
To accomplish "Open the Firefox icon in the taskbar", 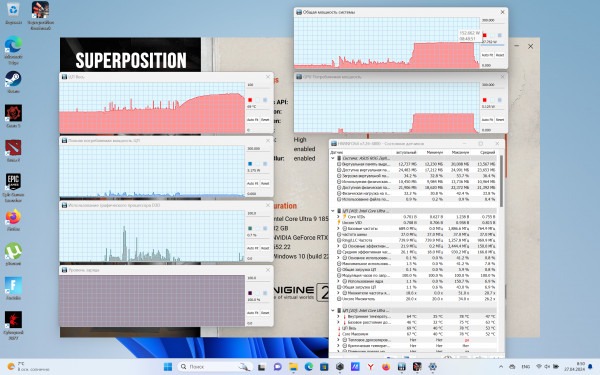I will [386, 367].
